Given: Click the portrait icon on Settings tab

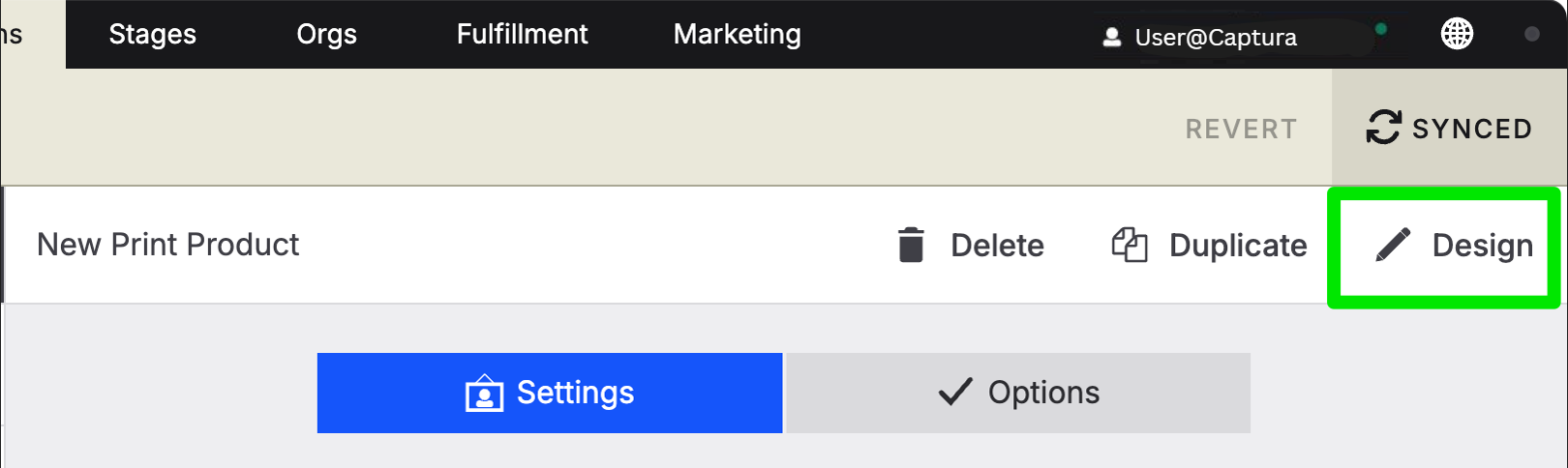Looking at the screenshot, I should (484, 394).
